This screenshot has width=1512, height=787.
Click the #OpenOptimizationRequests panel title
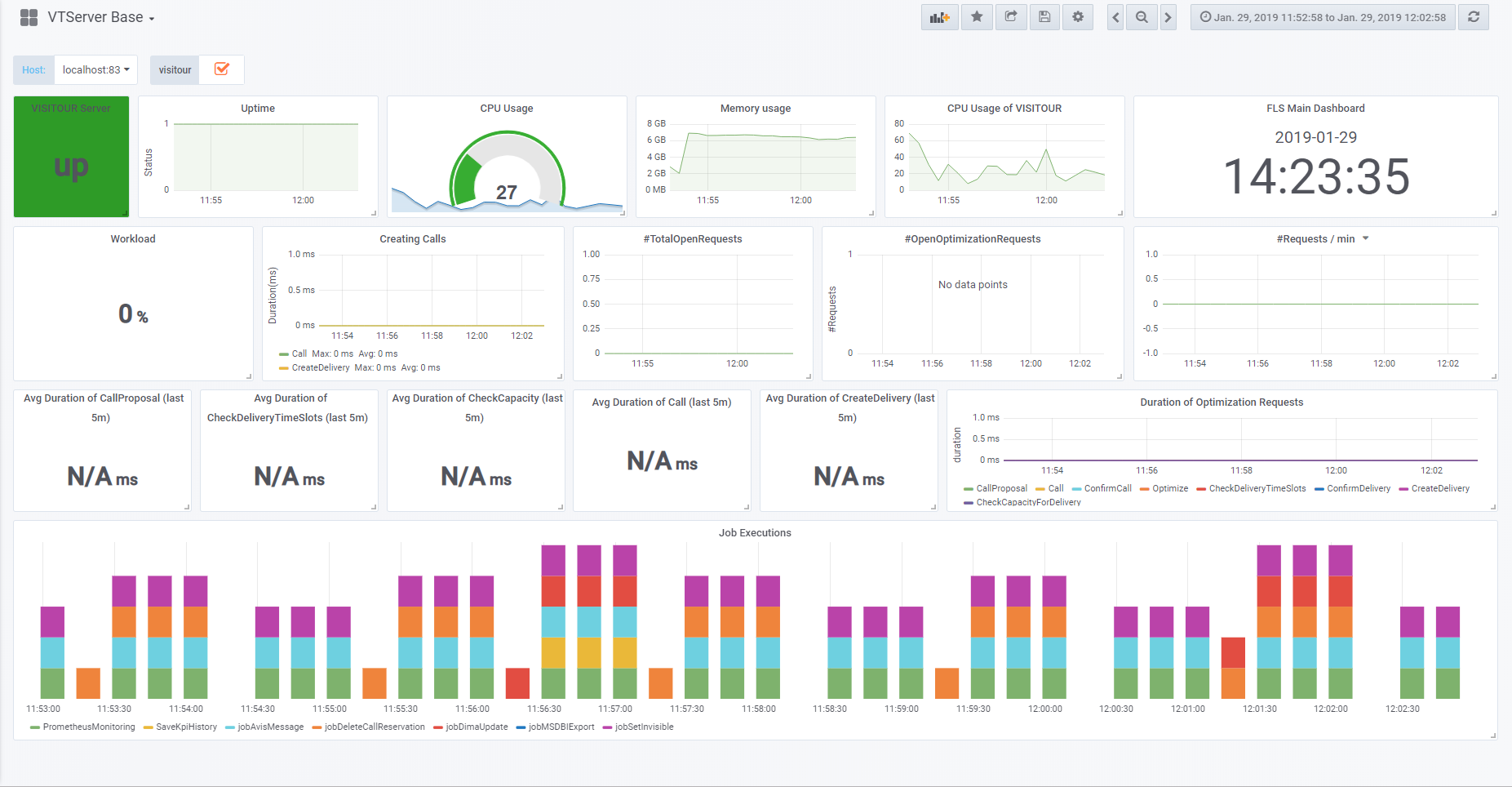pyautogui.click(x=973, y=239)
